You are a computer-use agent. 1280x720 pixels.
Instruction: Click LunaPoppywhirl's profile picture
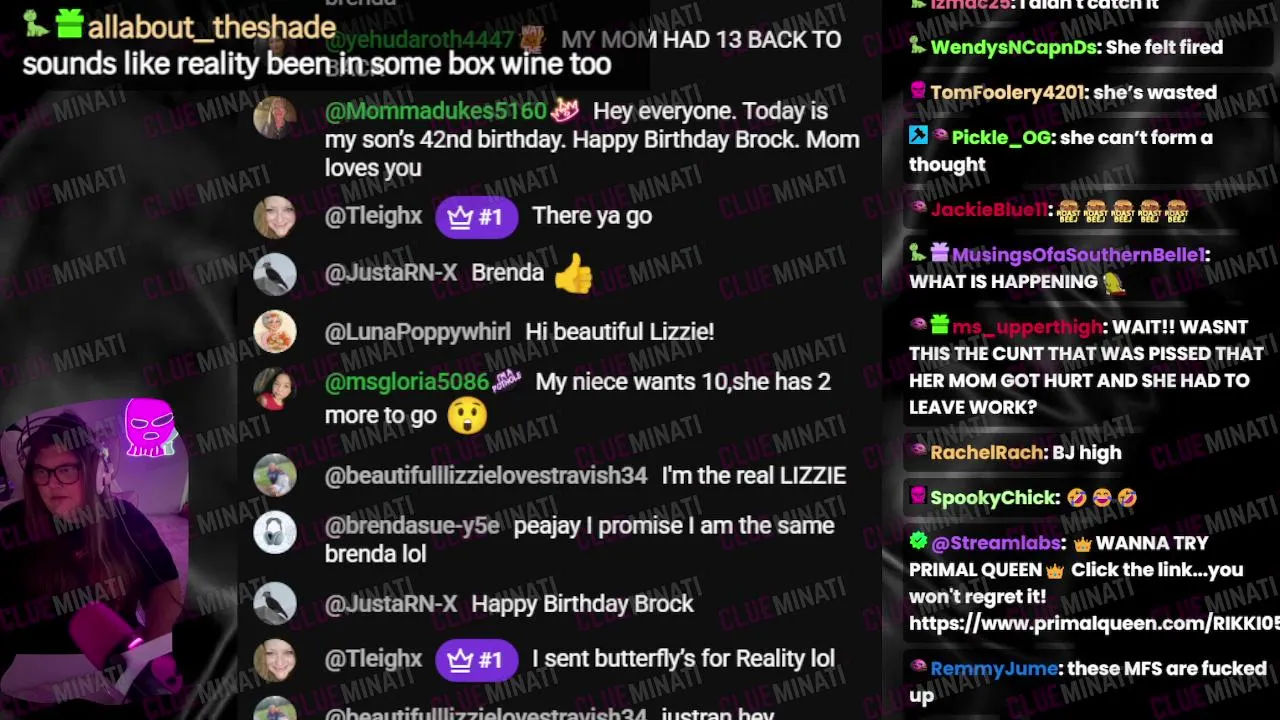click(275, 332)
